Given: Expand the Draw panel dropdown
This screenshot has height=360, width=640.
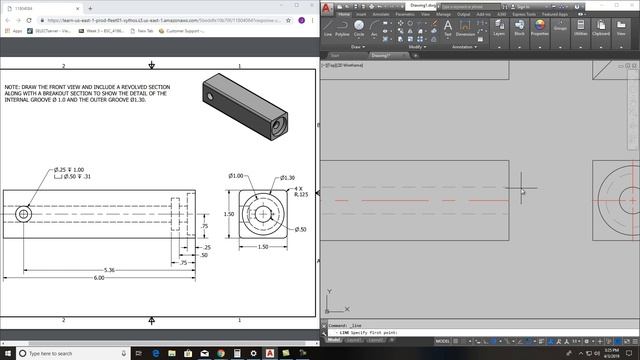Looking at the screenshot, I should [358, 47].
